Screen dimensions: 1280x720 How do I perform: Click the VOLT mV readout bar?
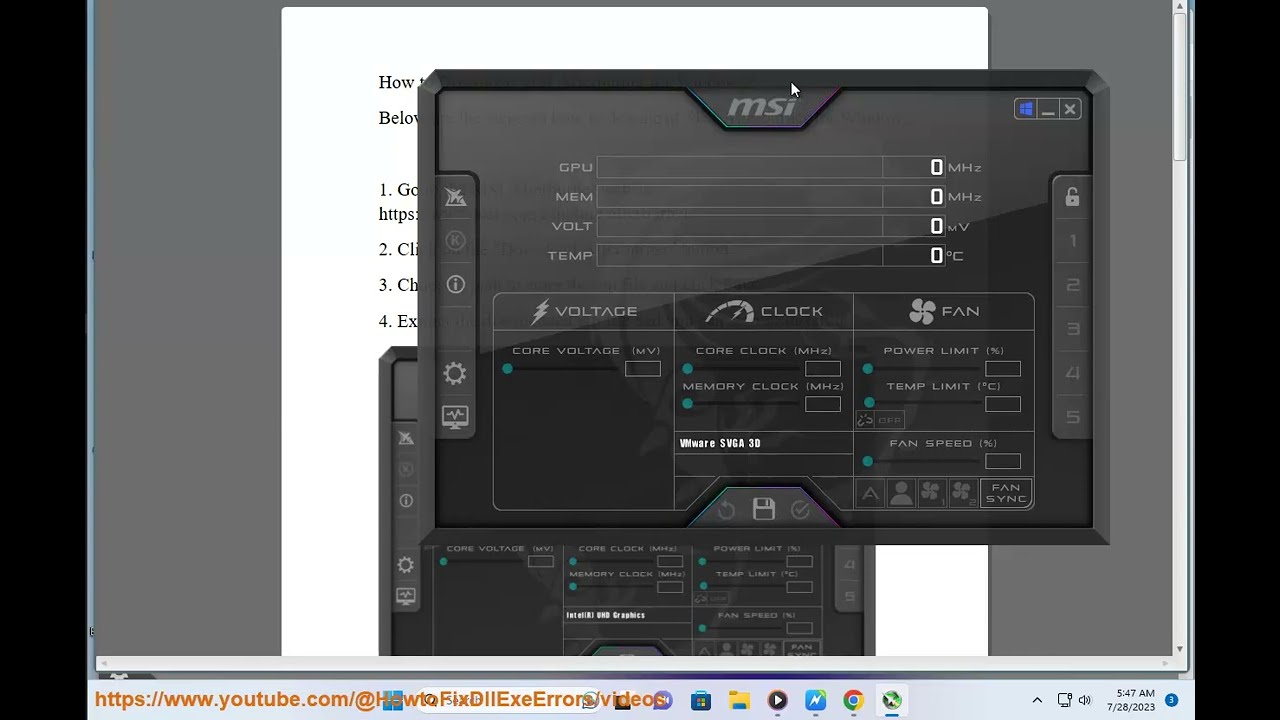click(x=770, y=226)
